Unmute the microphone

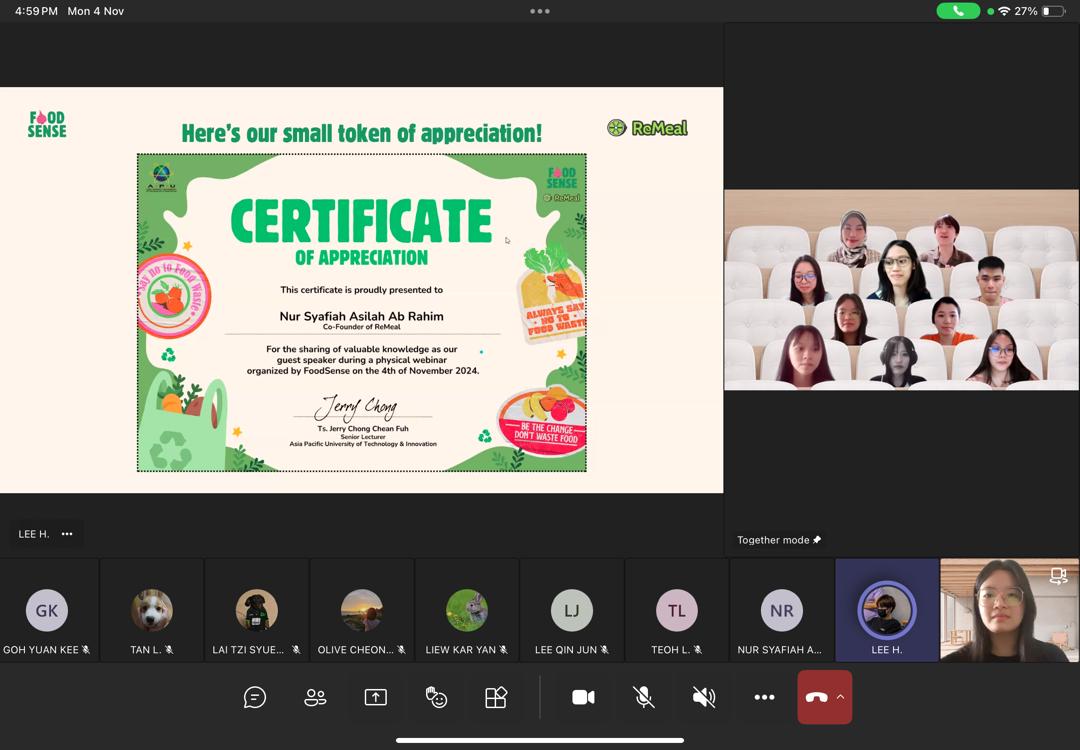(643, 698)
